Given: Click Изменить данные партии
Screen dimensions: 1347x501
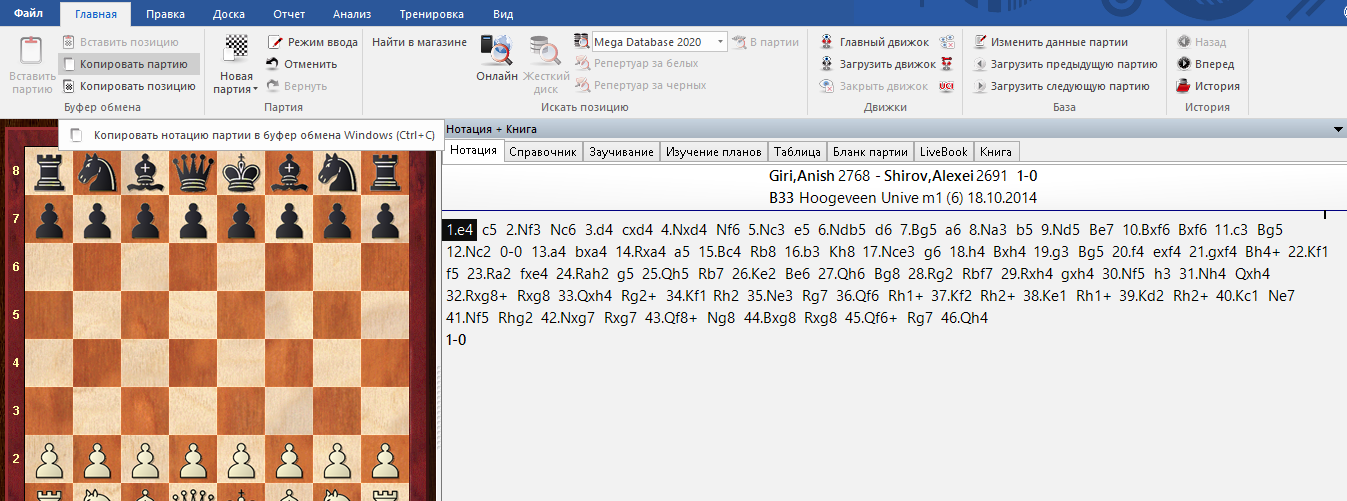Looking at the screenshot, I should pos(1050,42).
